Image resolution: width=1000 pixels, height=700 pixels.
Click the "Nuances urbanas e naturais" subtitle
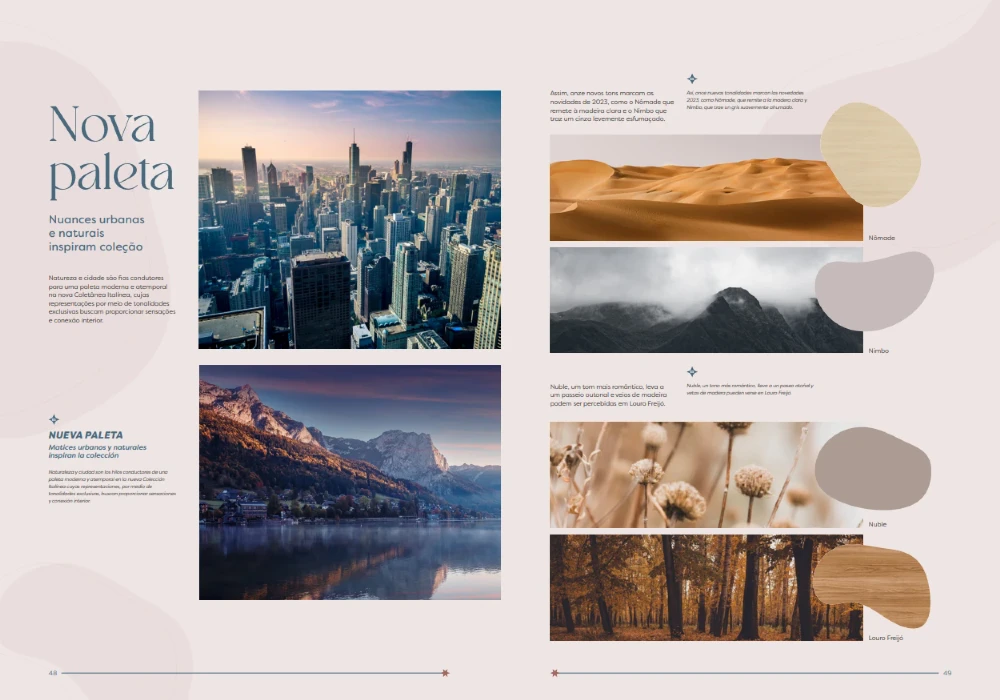[97, 232]
